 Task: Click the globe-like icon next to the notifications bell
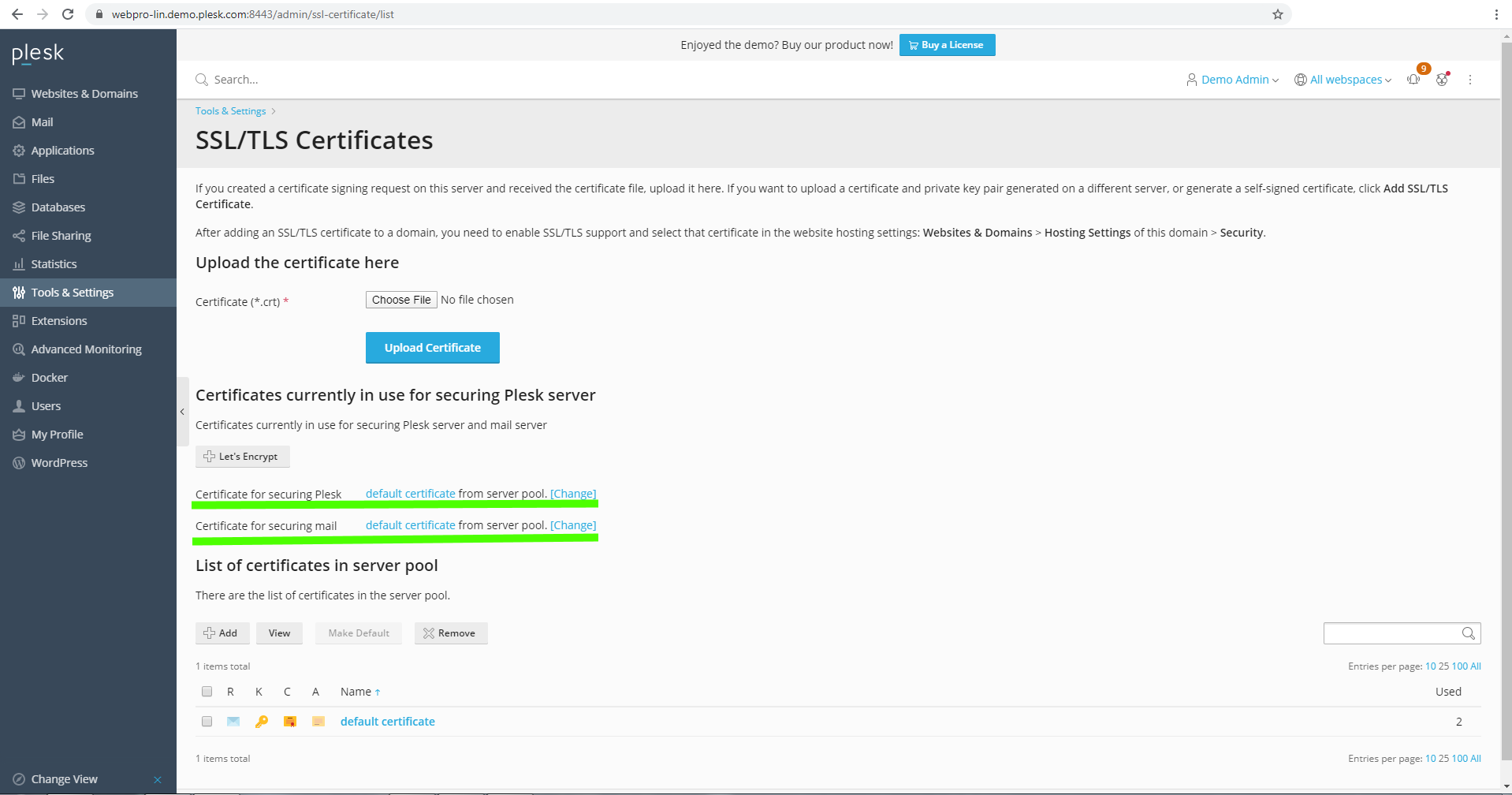1442,80
